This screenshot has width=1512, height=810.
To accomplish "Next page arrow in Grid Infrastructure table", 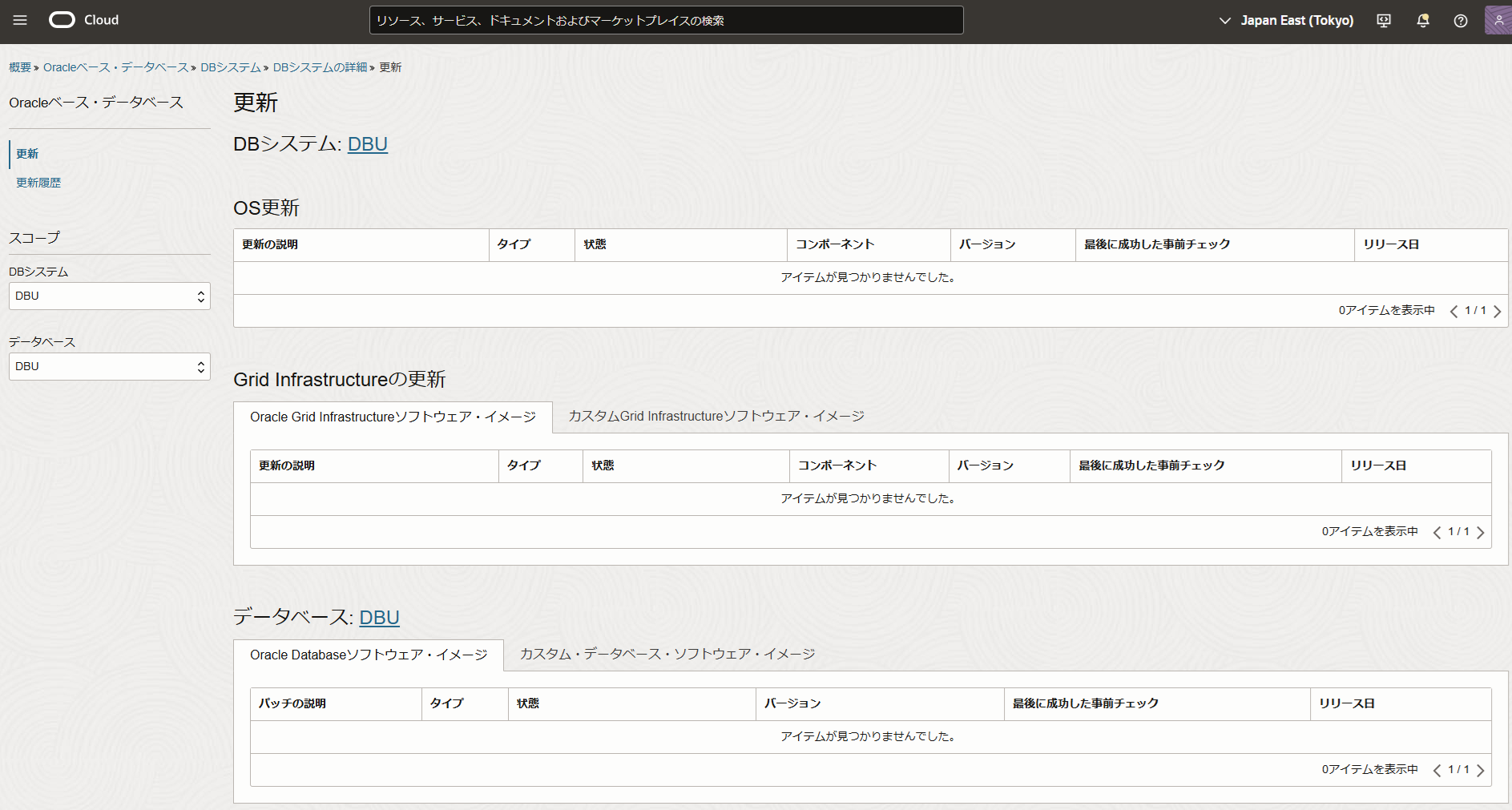I will click(1480, 532).
